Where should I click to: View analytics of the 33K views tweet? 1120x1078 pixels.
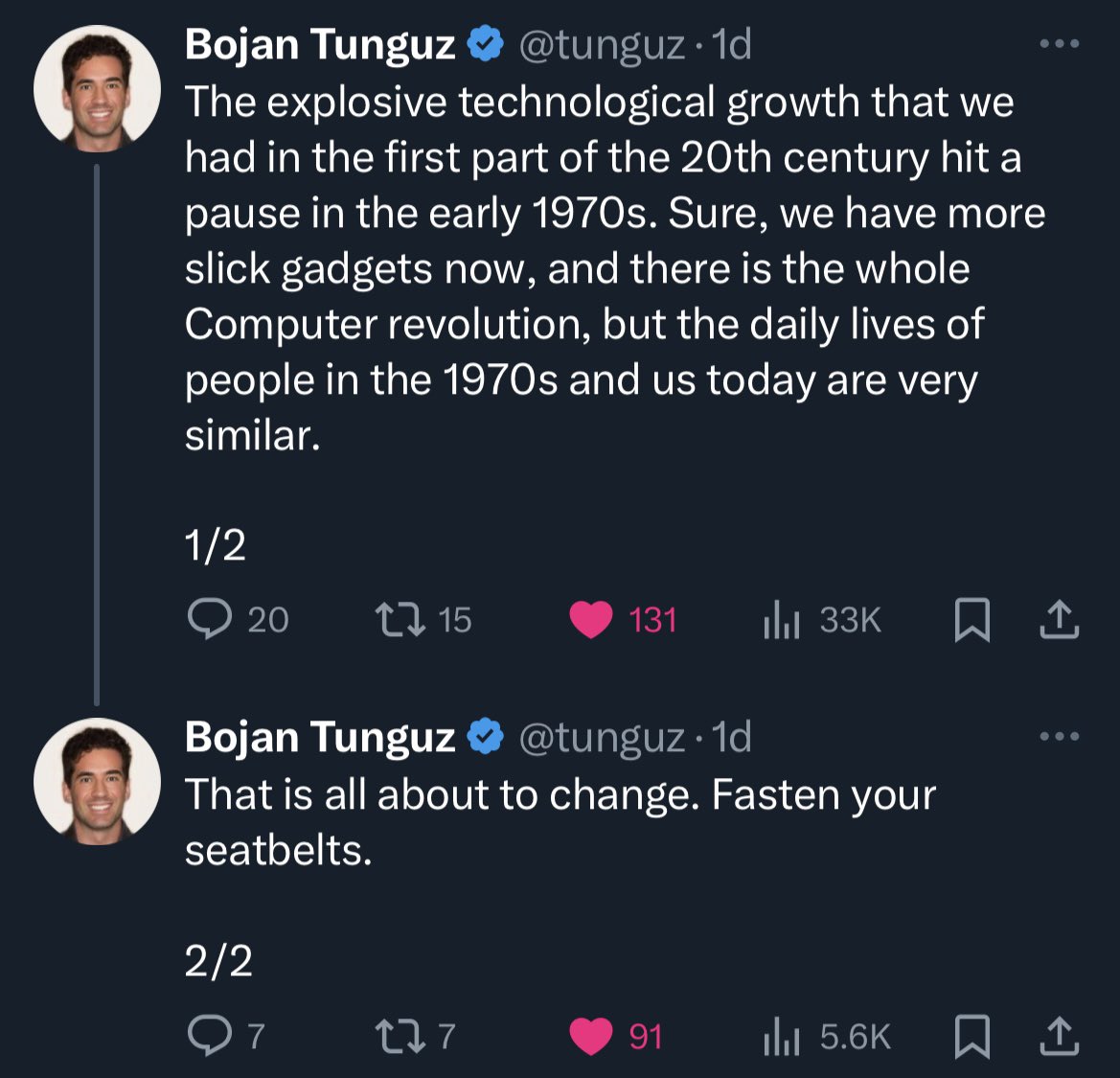coord(781,620)
